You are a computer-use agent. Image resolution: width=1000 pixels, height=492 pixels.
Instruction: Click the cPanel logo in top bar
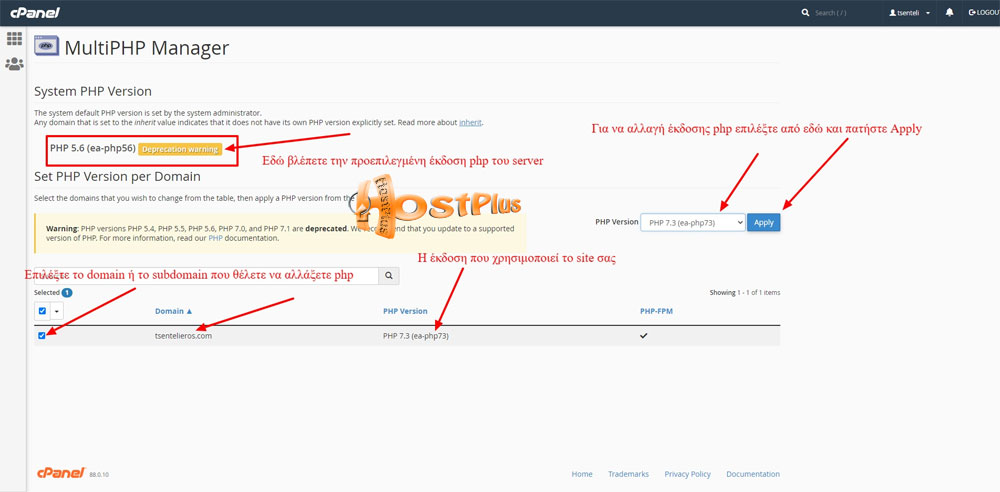click(34, 12)
